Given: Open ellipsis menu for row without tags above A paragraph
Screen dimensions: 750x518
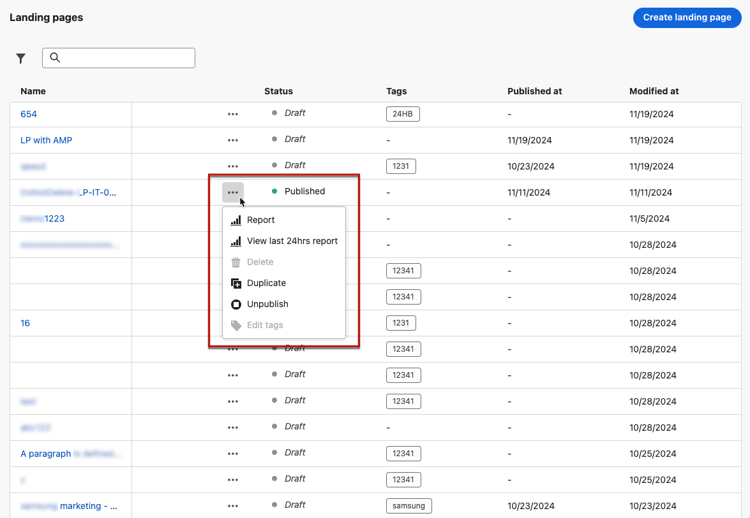Looking at the screenshot, I should tap(233, 427).
